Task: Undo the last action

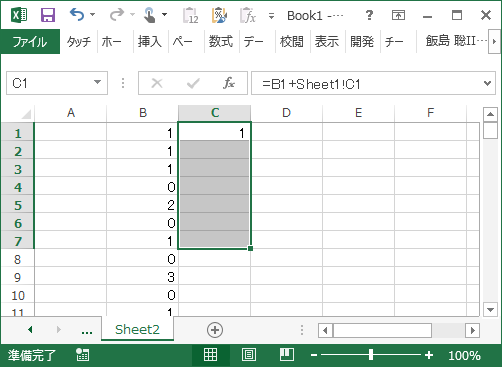Action: pyautogui.click(x=77, y=15)
